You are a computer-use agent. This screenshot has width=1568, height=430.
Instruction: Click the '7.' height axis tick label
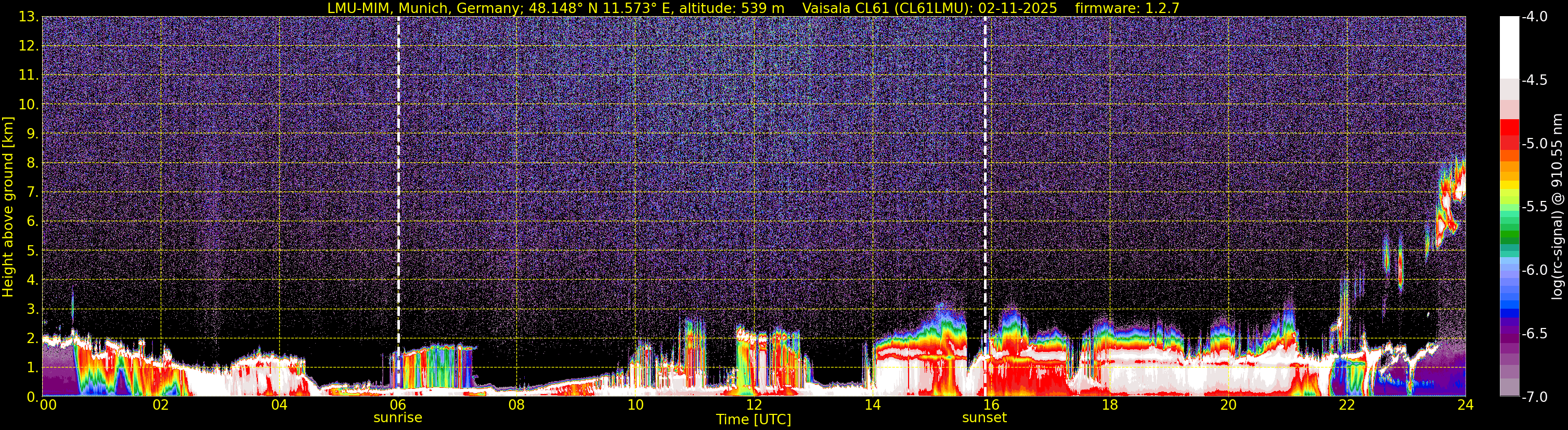[32, 193]
